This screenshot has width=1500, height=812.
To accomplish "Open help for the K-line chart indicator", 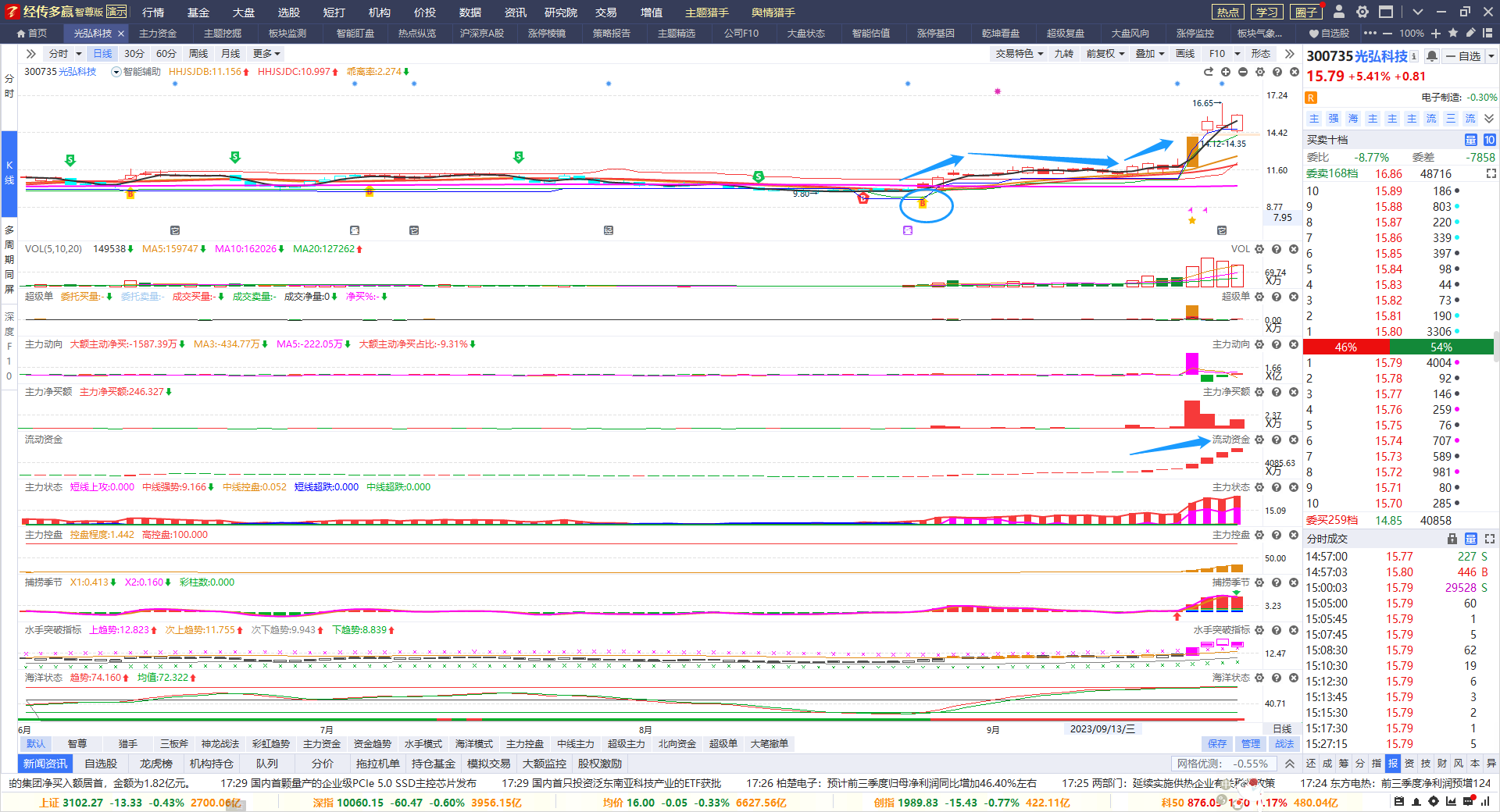I will [x=1277, y=72].
